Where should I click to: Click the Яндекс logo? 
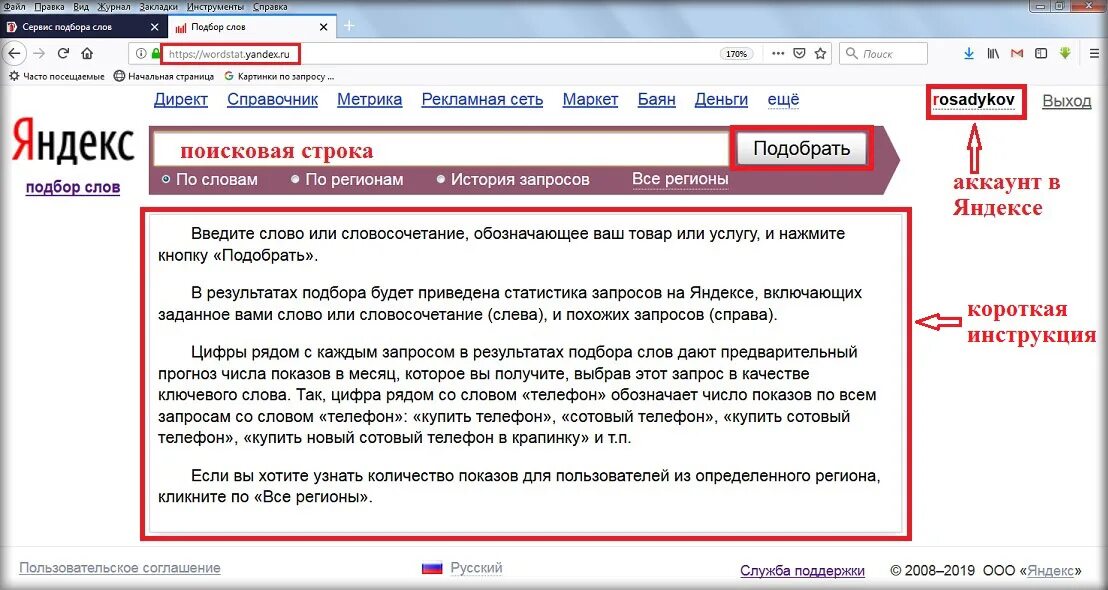click(x=73, y=143)
